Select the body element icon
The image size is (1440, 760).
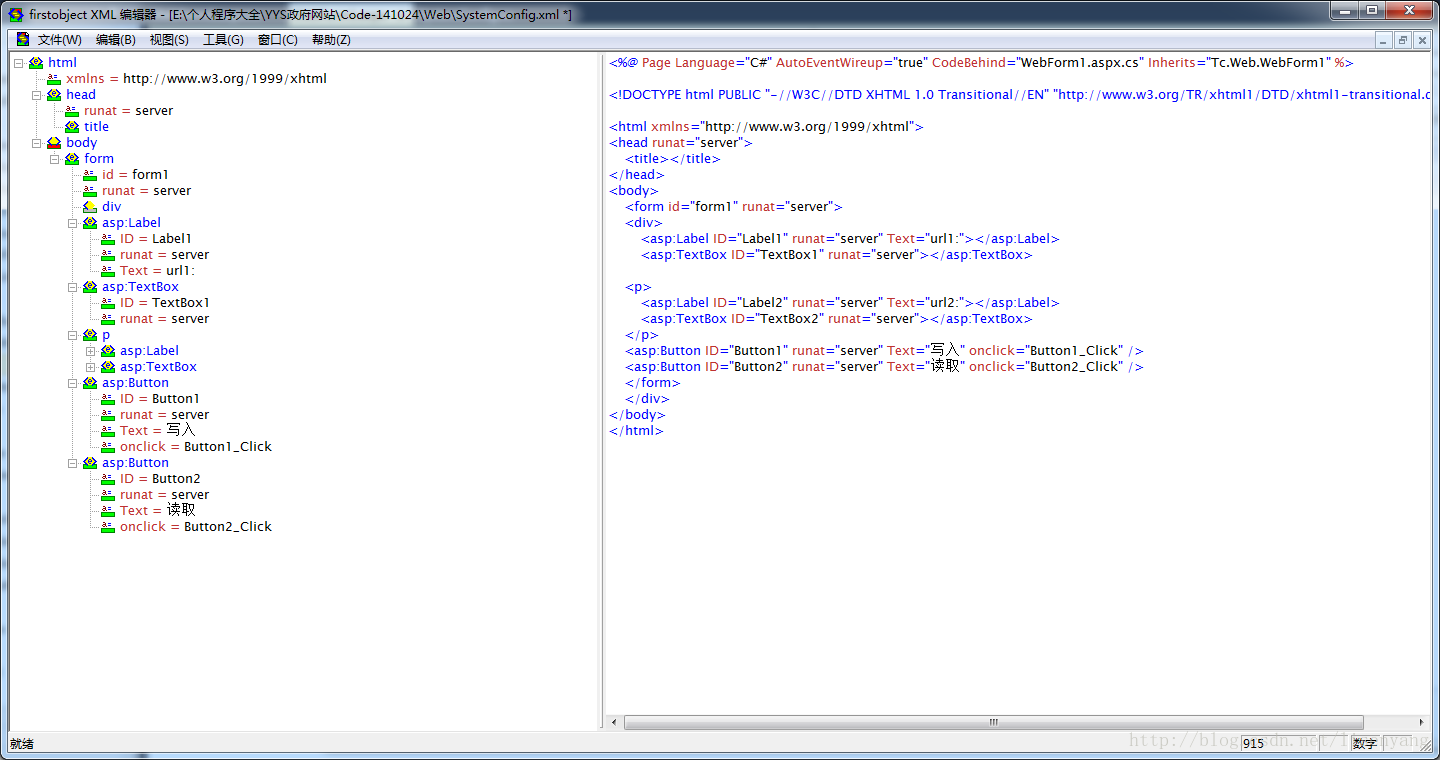point(54,143)
